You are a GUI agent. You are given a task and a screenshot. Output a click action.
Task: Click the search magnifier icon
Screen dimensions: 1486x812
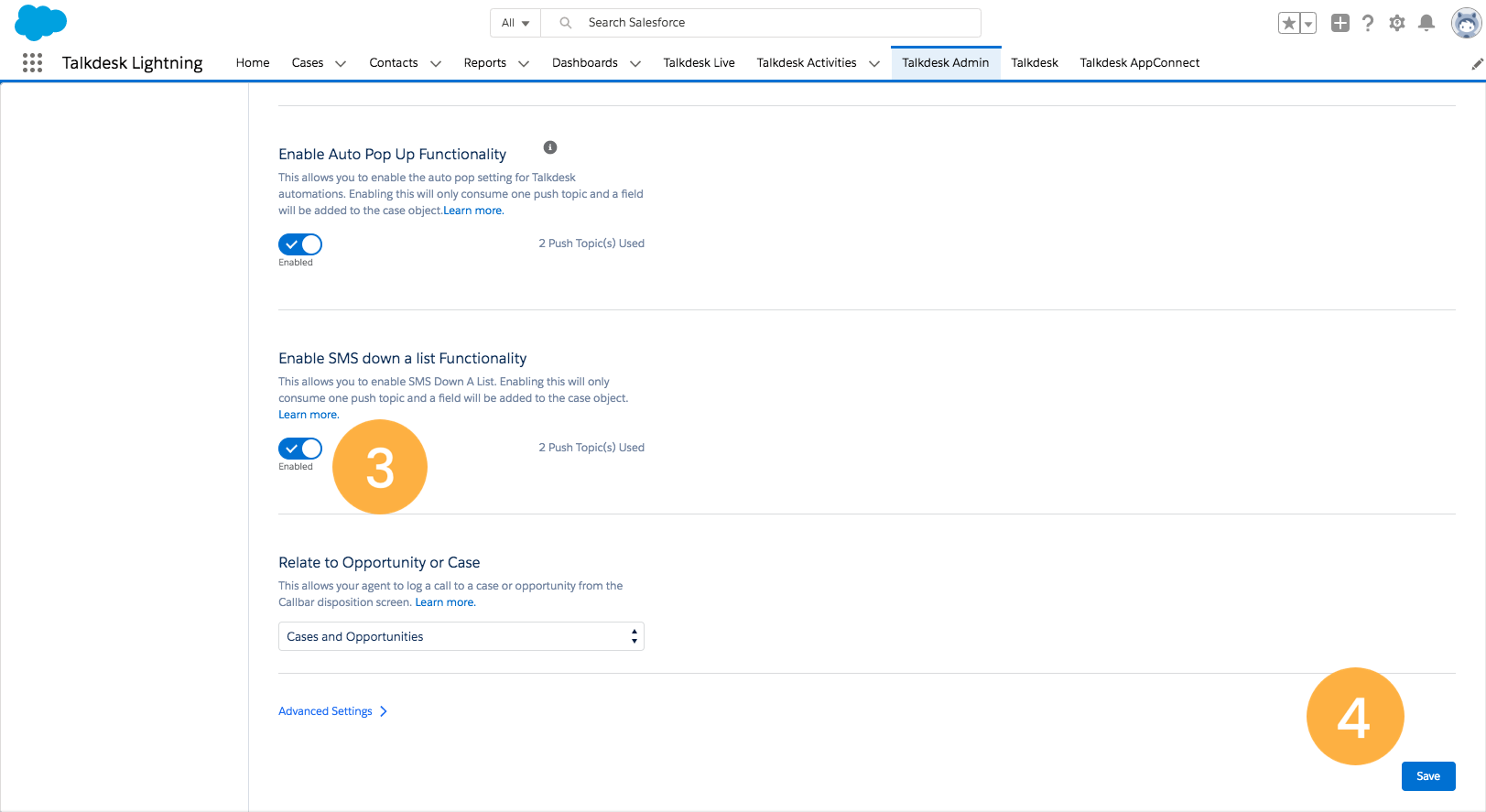click(566, 23)
